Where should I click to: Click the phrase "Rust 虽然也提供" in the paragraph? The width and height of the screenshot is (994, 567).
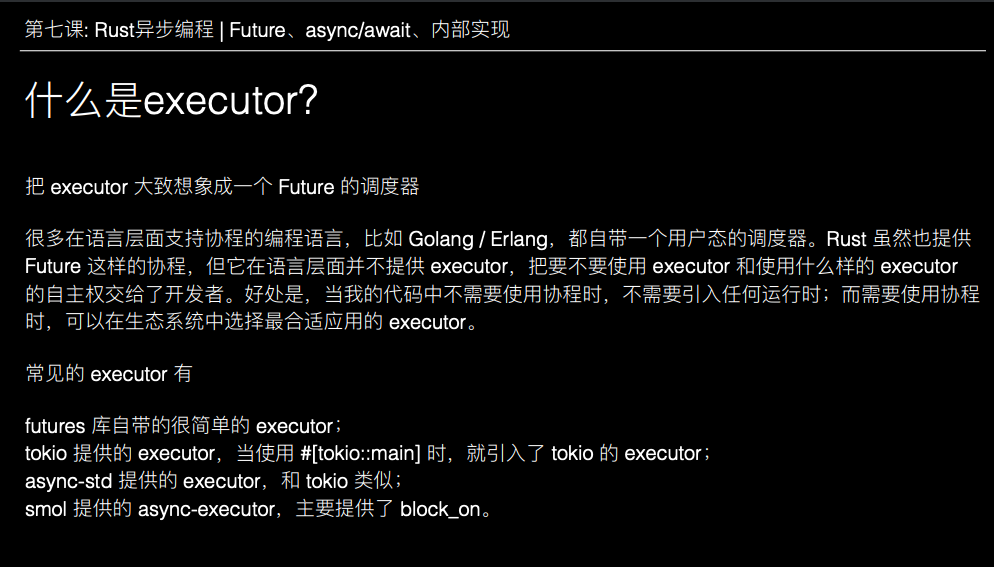pos(899,239)
